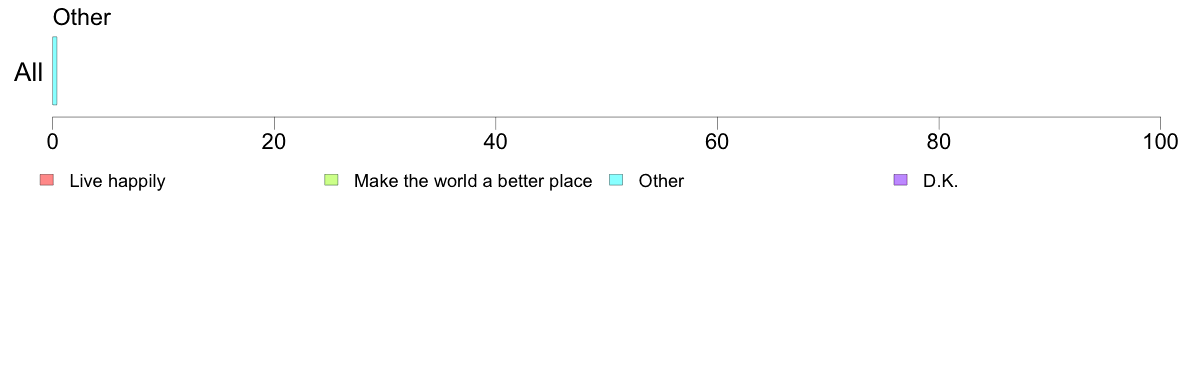Click the 0 axis tick label
The image size is (1188, 368).
coord(52,141)
